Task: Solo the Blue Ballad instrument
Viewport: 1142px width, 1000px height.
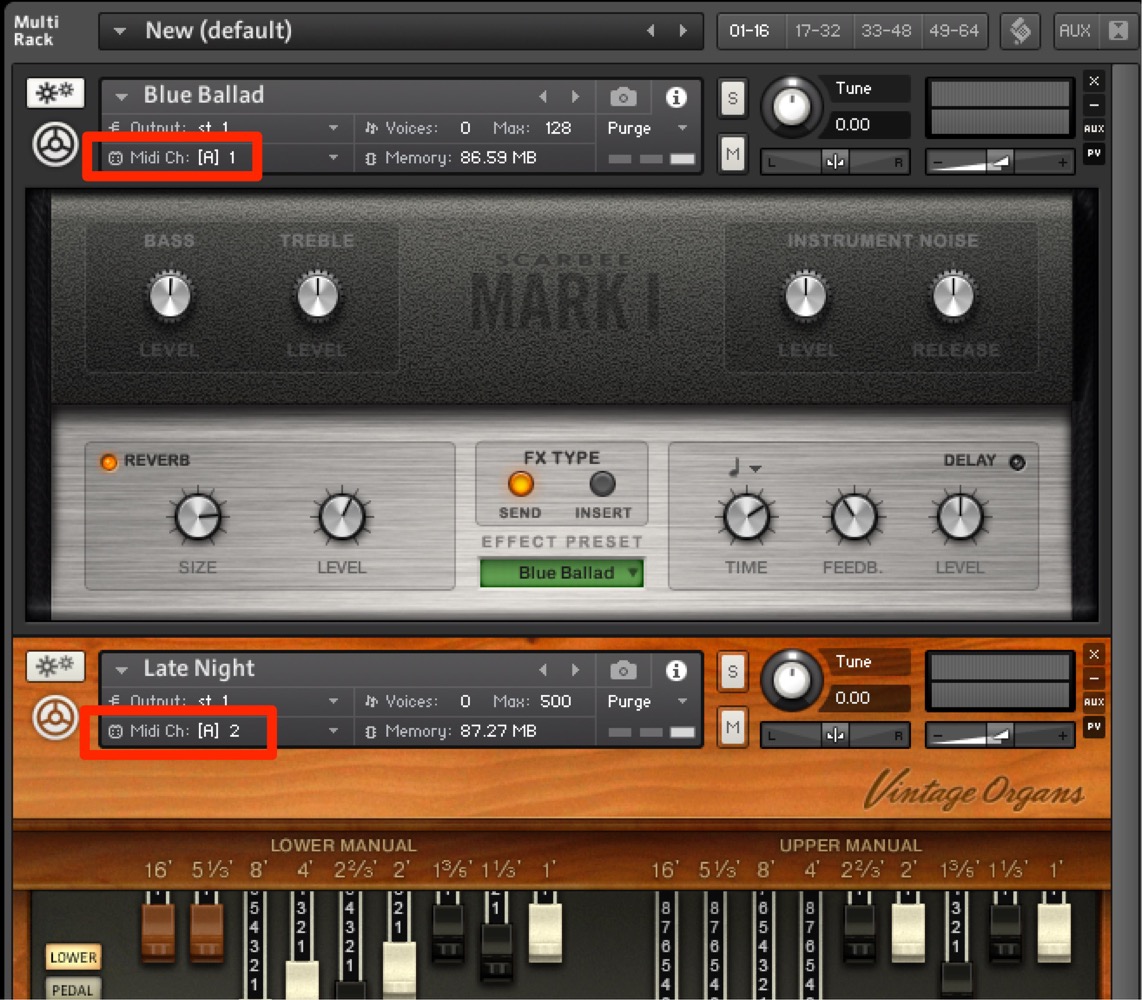Action: 733,98
